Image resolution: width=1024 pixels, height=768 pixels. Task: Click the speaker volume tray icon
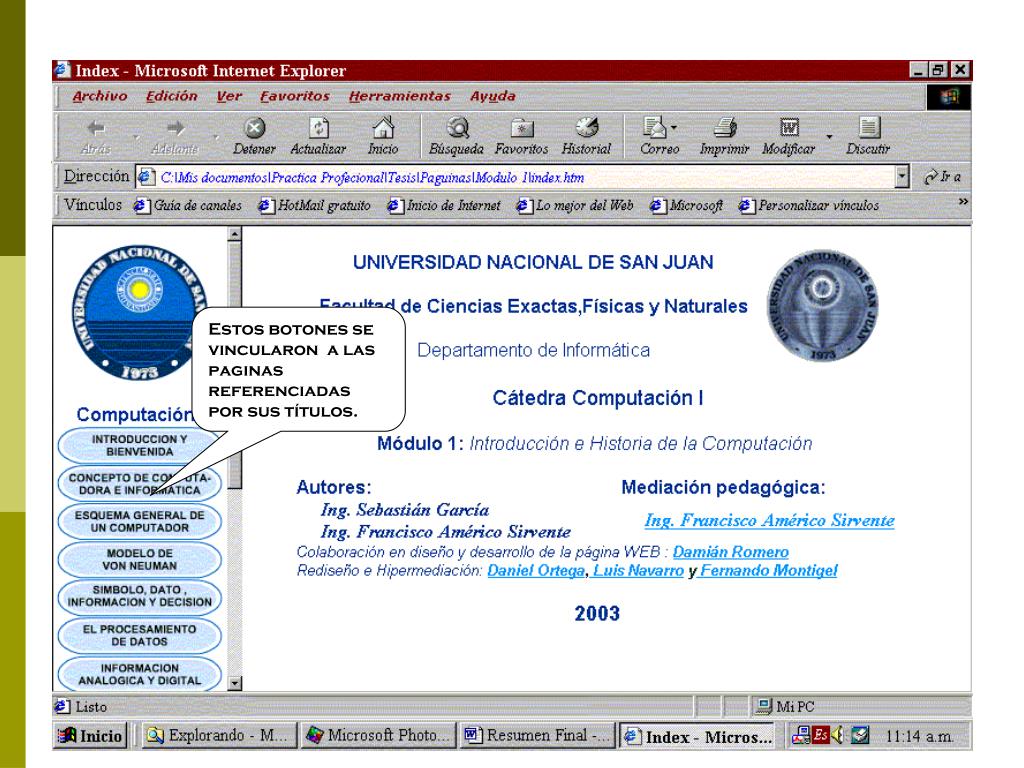(x=837, y=735)
